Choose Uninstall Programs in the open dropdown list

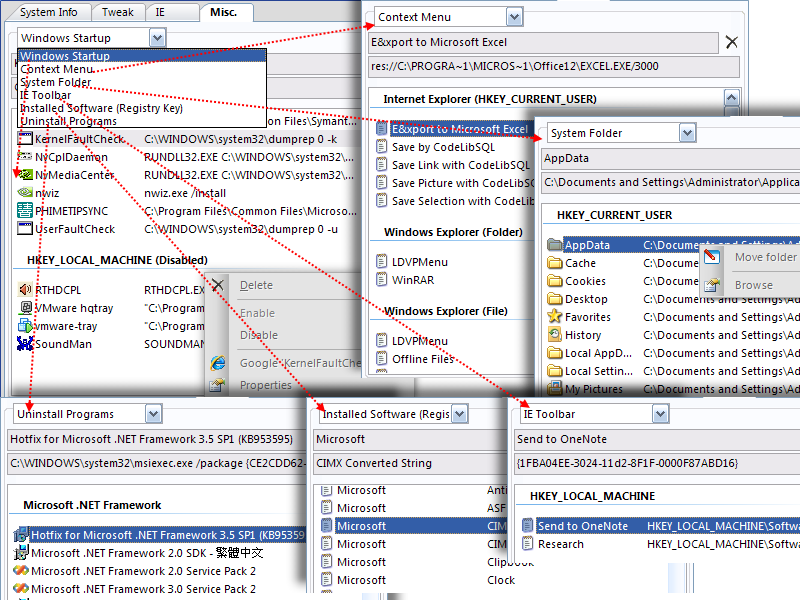click(142, 121)
